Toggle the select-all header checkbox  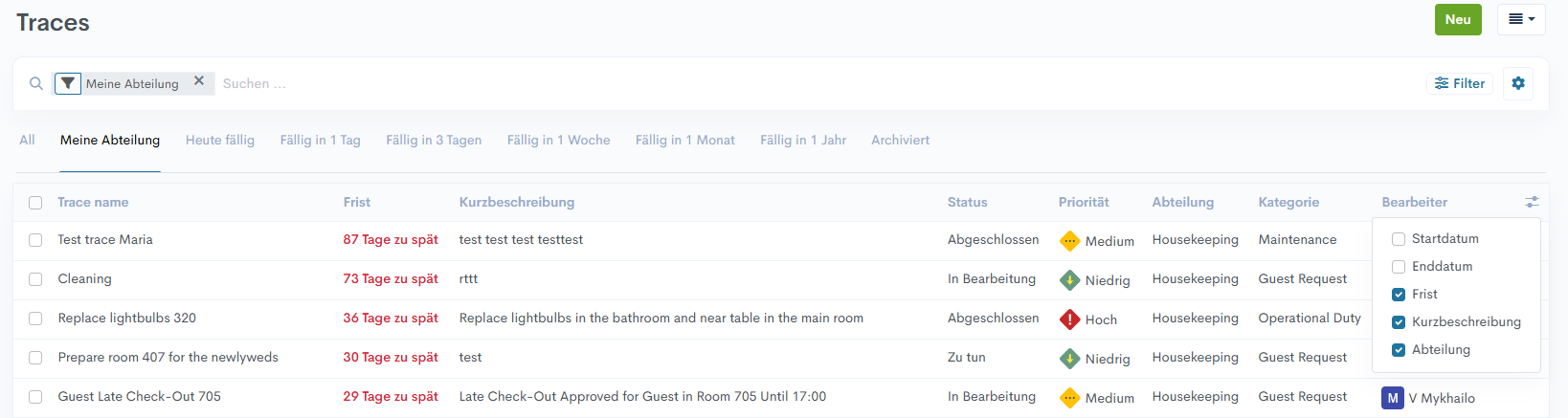click(x=35, y=203)
